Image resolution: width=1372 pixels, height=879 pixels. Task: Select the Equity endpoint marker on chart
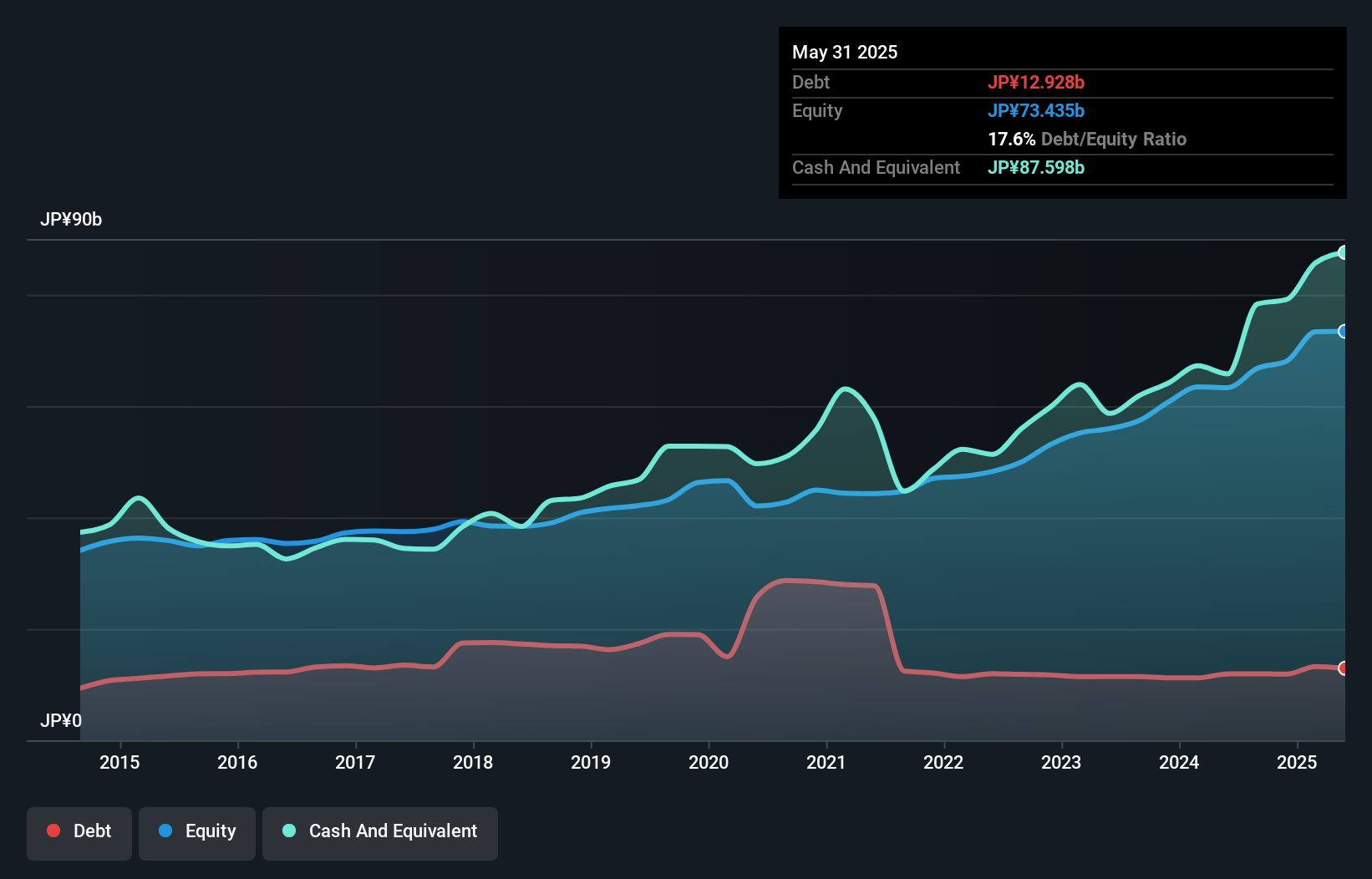(1344, 332)
